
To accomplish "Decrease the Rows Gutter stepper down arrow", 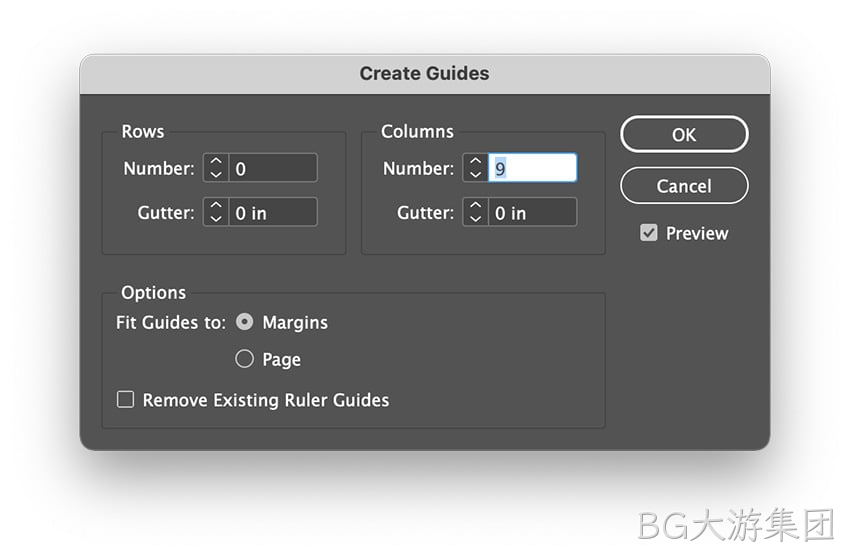I will click(216, 219).
